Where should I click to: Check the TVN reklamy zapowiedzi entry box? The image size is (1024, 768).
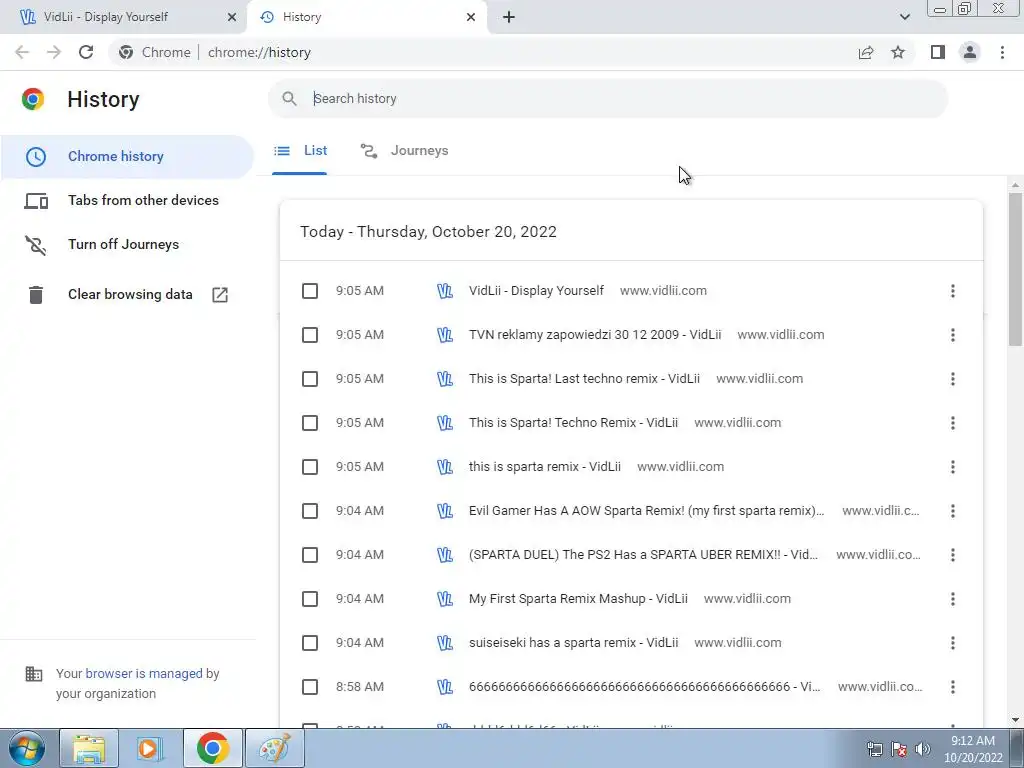tap(310, 335)
